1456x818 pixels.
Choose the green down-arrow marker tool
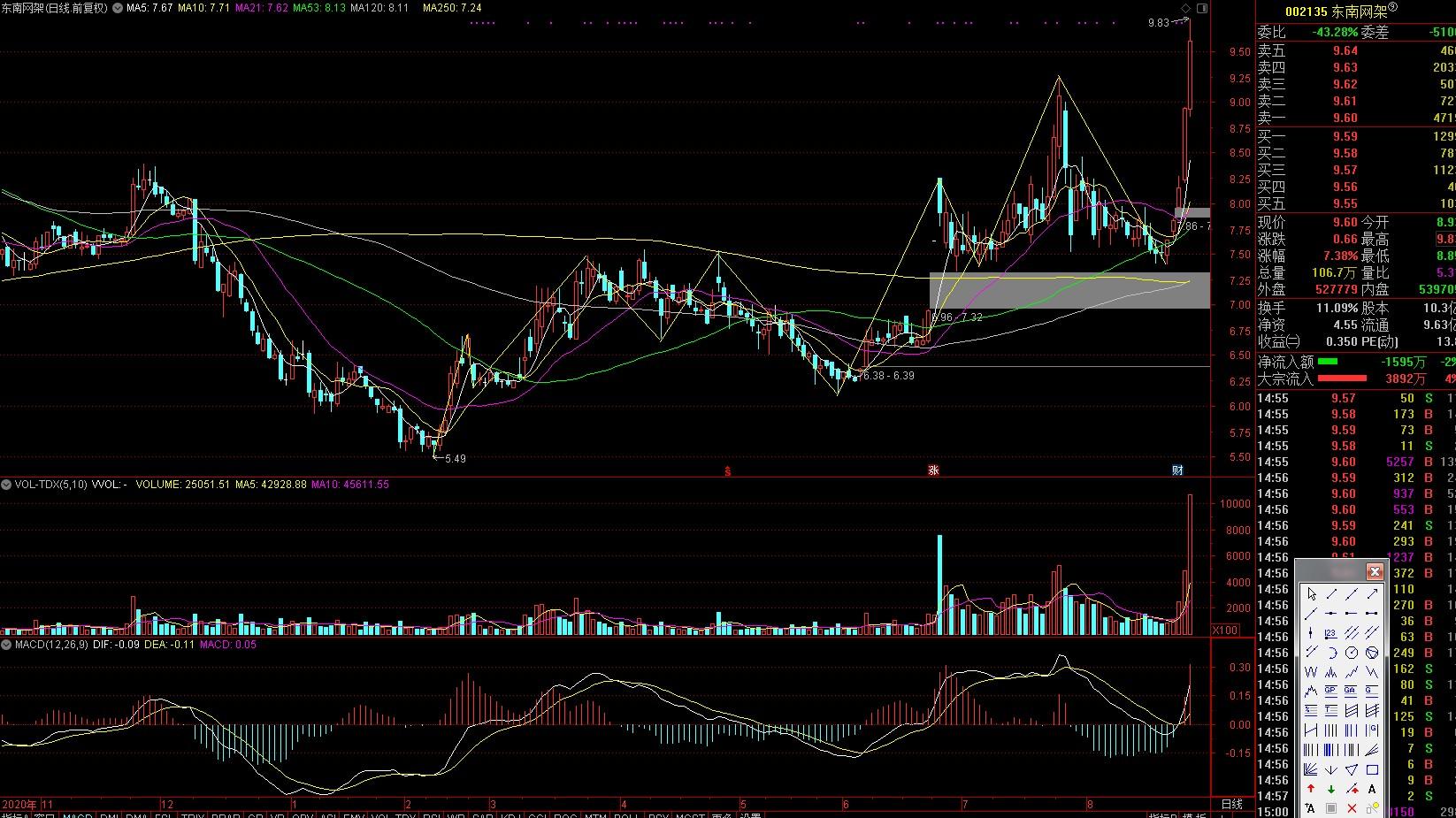(x=1331, y=789)
